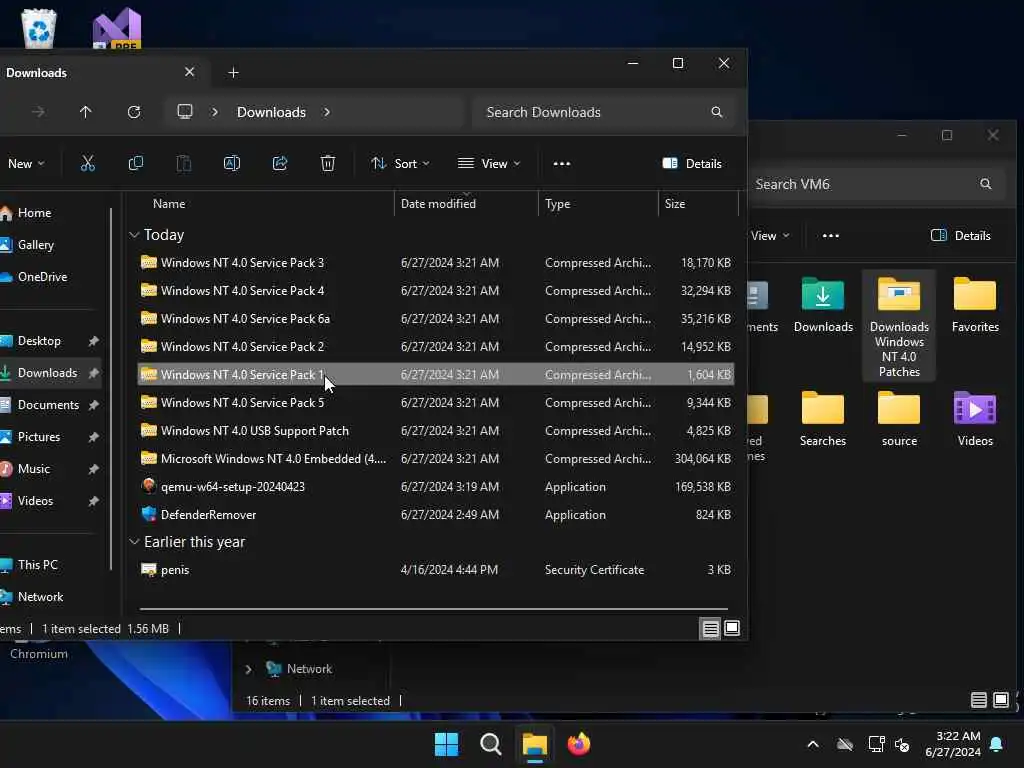Viewport: 1024px width, 768px height.
Task: Toggle the Details pane in VM6 window
Action: [961, 236]
